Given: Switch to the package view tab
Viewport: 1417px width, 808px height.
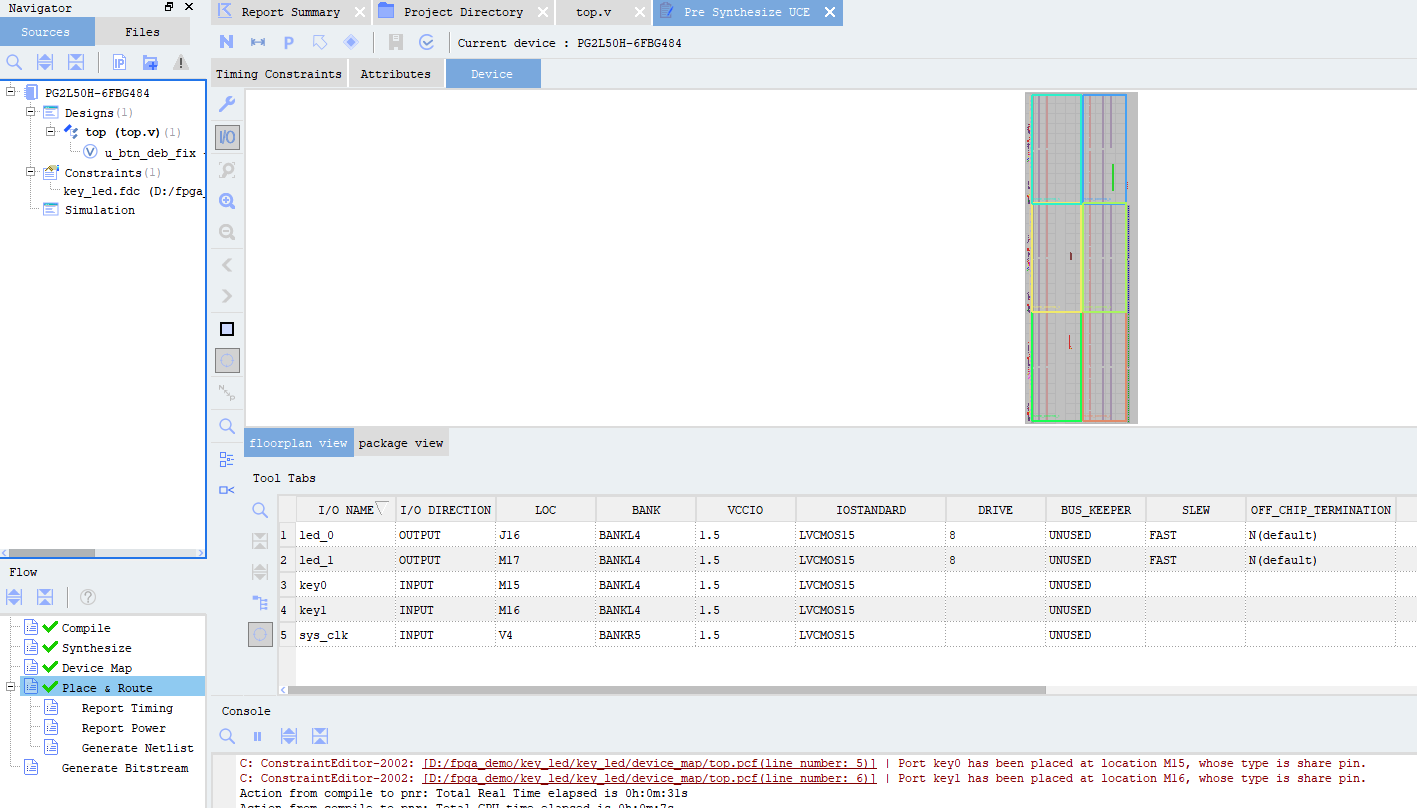Looking at the screenshot, I should [400, 442].
